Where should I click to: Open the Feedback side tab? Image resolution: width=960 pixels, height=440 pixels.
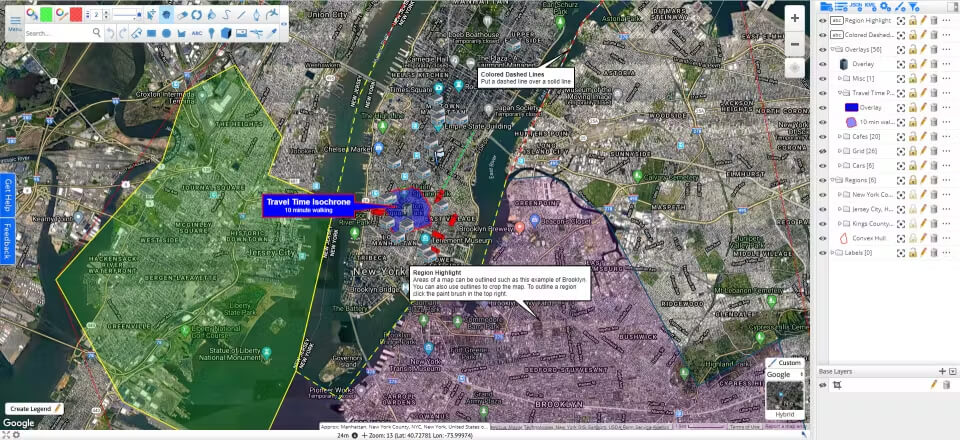pyautogui.click(x=8, y=241)
